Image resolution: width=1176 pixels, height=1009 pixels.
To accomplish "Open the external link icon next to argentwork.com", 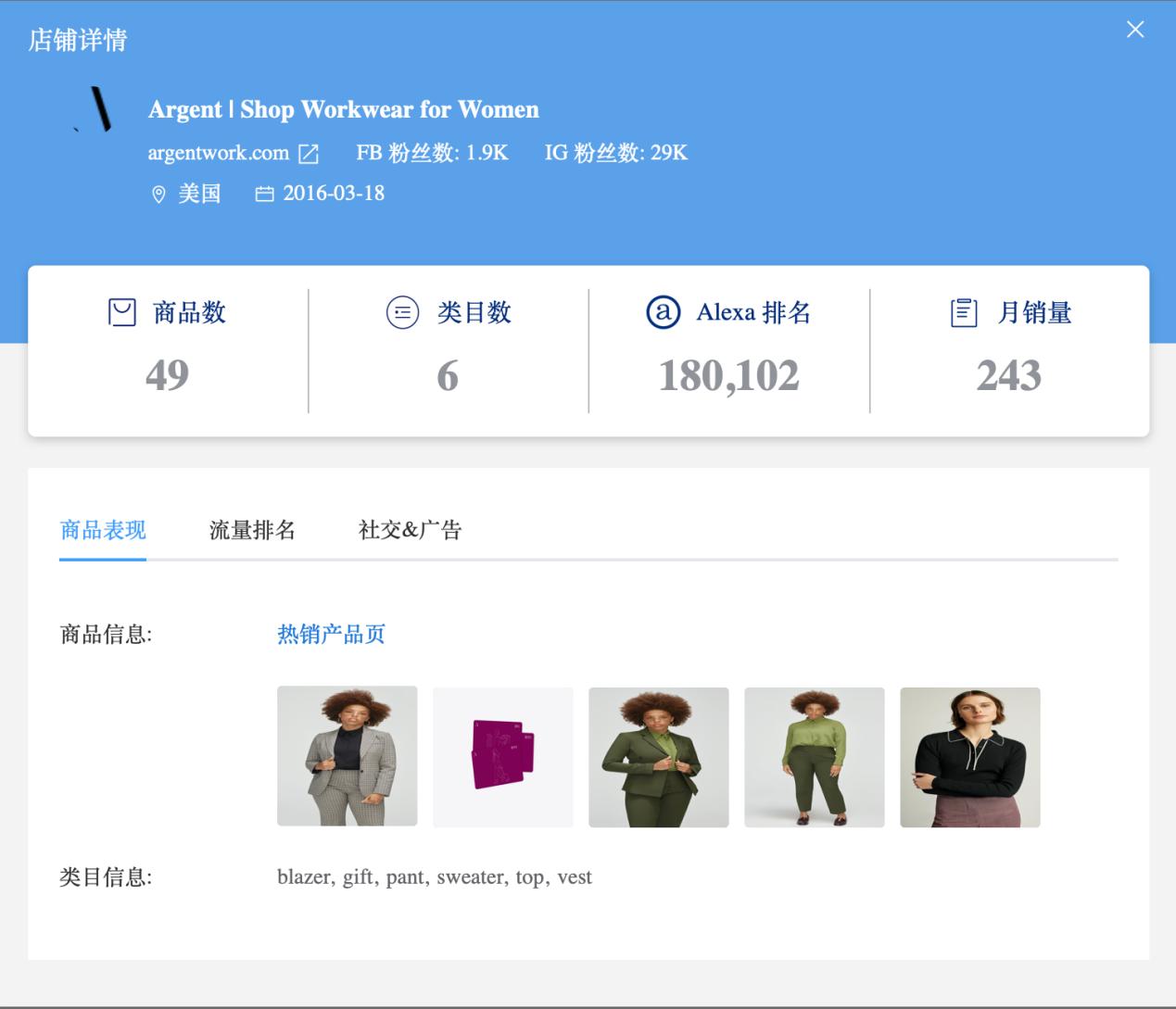I will pyautogui.click(x=309, y=152).
